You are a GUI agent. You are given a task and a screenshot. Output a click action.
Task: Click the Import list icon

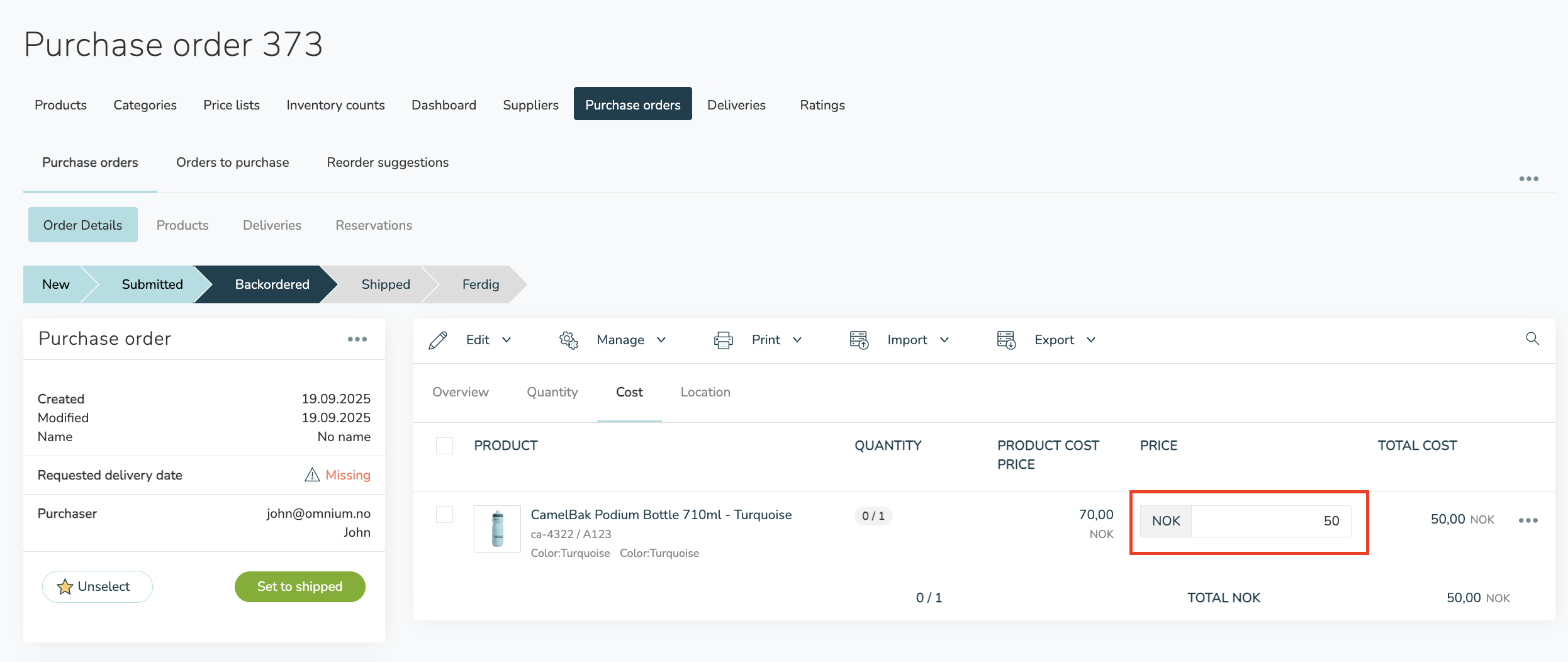[x=859, y=340]
